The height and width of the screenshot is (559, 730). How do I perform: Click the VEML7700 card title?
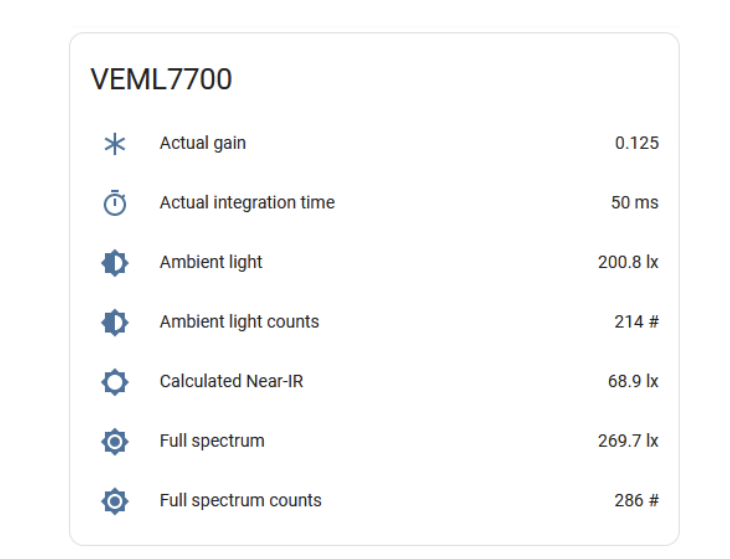(161, 80)
